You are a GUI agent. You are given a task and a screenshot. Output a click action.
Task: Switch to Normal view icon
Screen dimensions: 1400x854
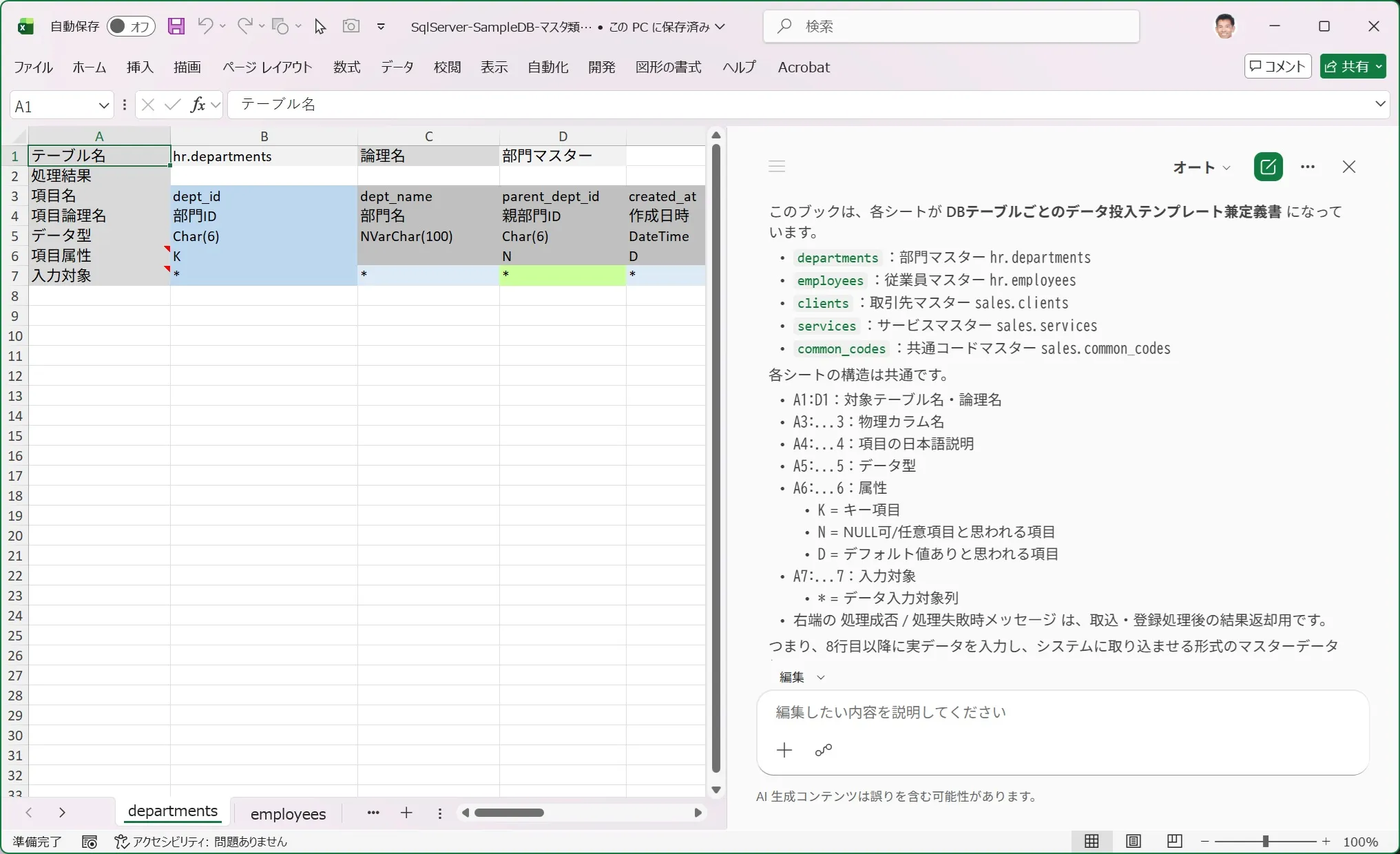[1092, 841]
